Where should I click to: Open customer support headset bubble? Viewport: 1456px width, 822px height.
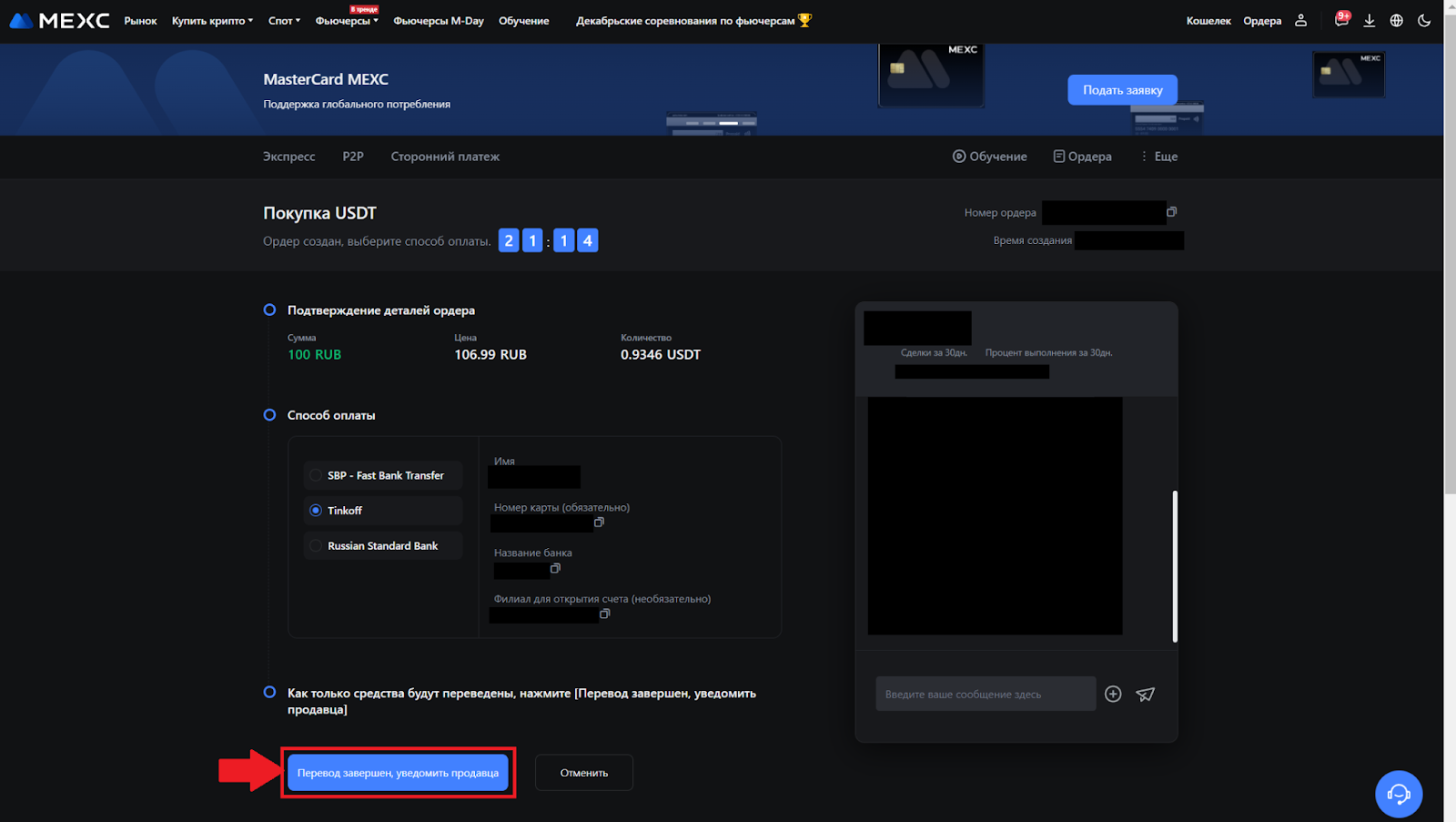[x=1398, y=794]
